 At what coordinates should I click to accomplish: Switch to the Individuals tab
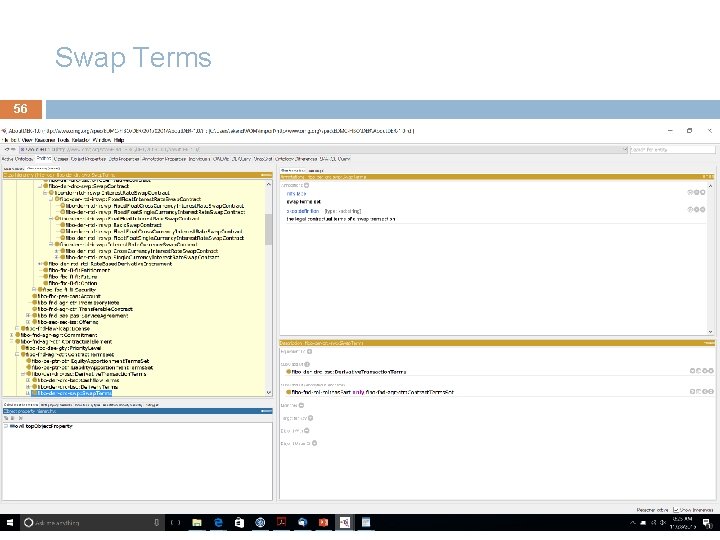click(x=199, y=159)
